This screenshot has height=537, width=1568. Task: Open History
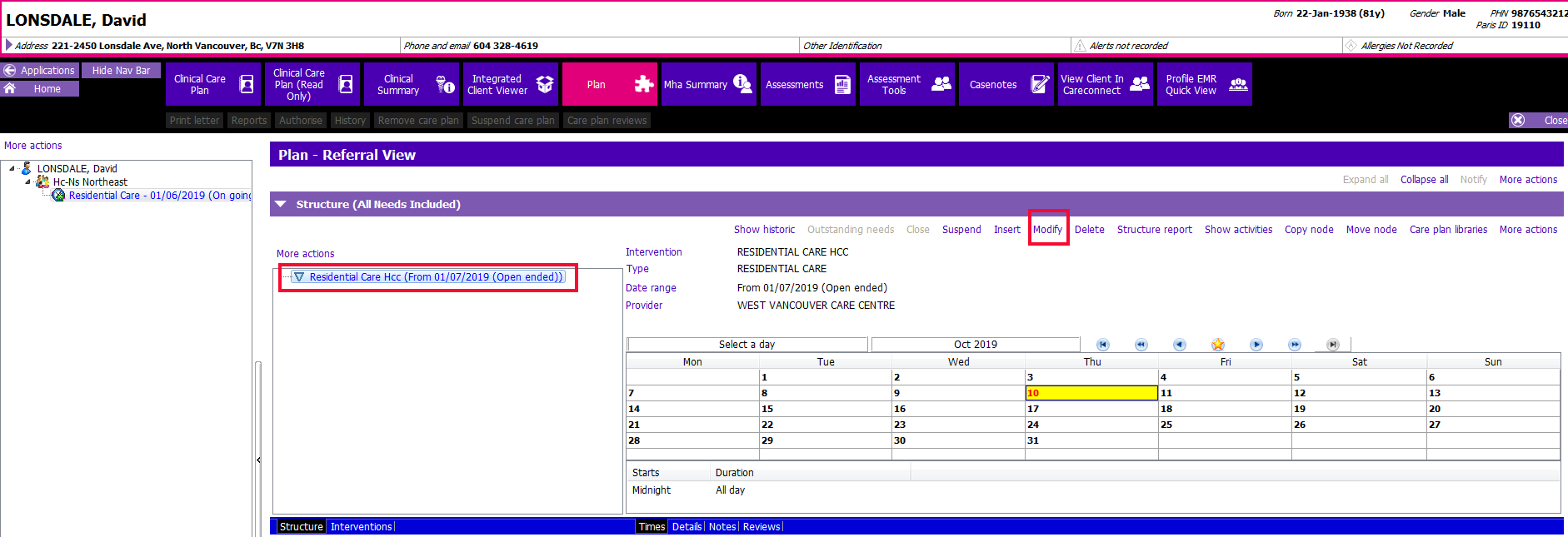351,121
